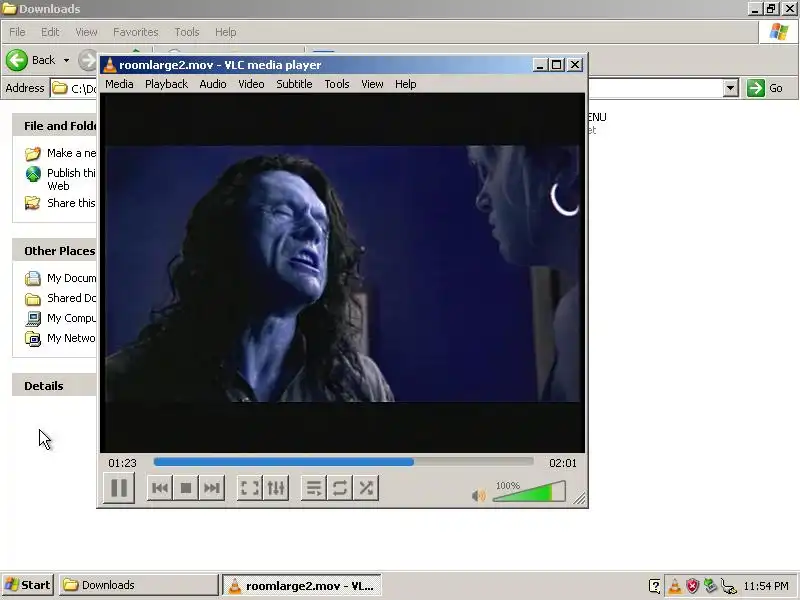Click roomlarge2.mov VLC taskbar button
This screenshot has height=600, width=800.
tap(302, 586)
